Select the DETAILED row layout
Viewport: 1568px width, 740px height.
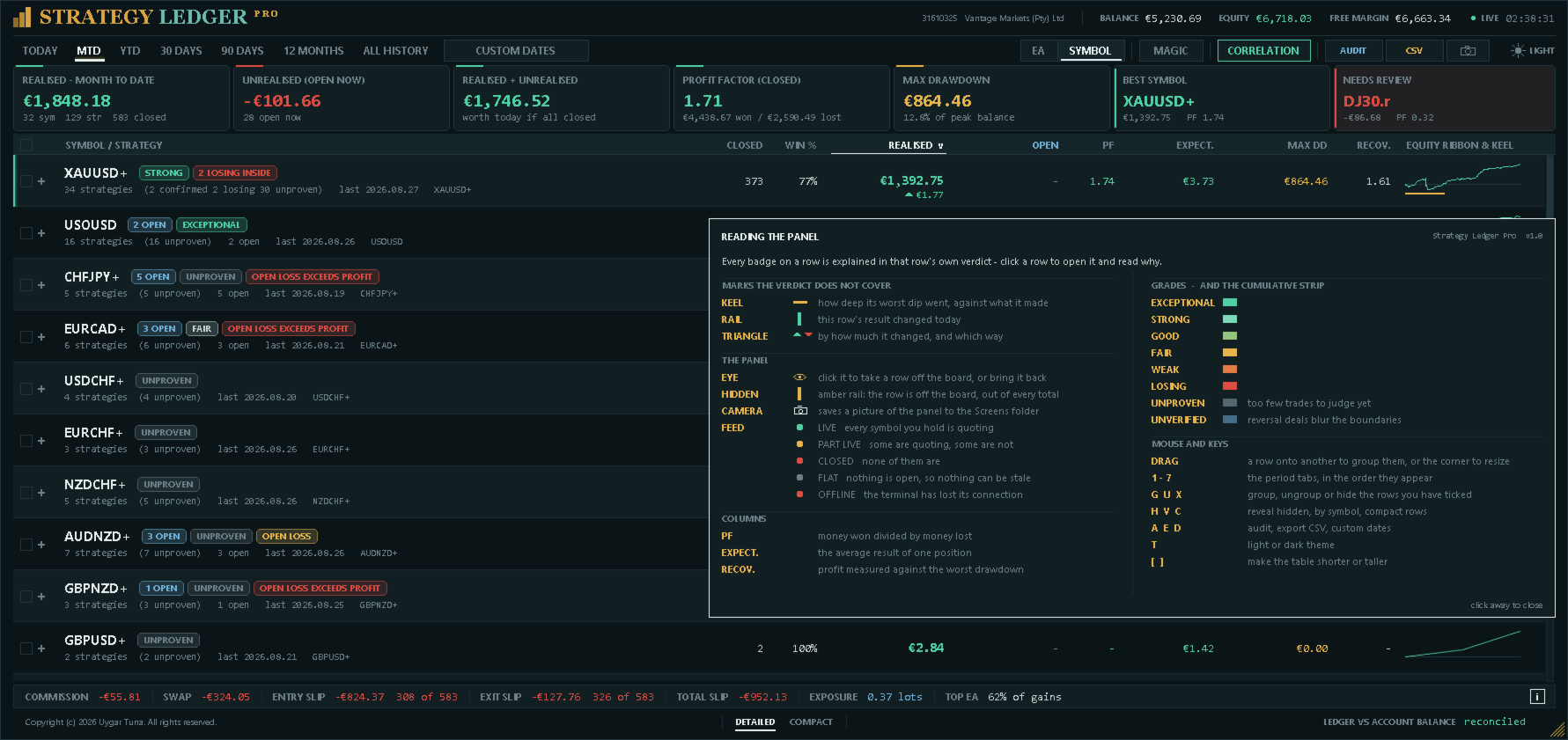pos(755,722)
